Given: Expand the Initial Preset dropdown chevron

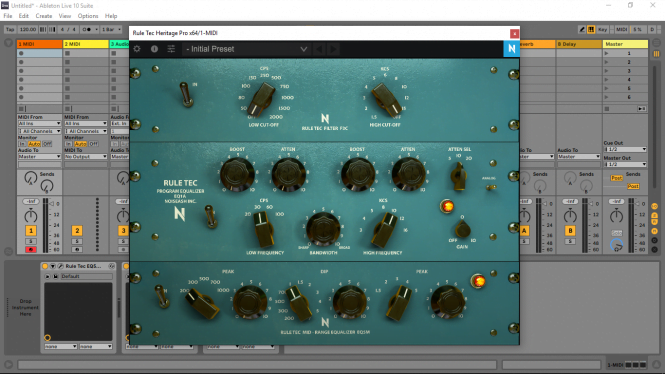Looking at the screenshot, I should [304, 49].
